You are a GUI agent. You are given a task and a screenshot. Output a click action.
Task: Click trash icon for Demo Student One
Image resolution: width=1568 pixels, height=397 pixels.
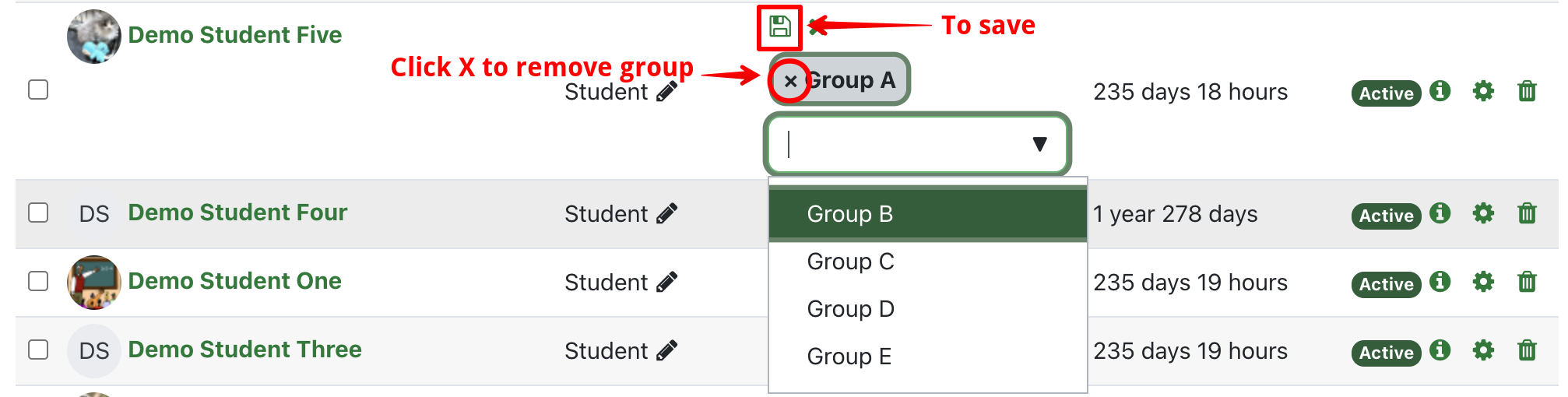tap(1527, 283)
